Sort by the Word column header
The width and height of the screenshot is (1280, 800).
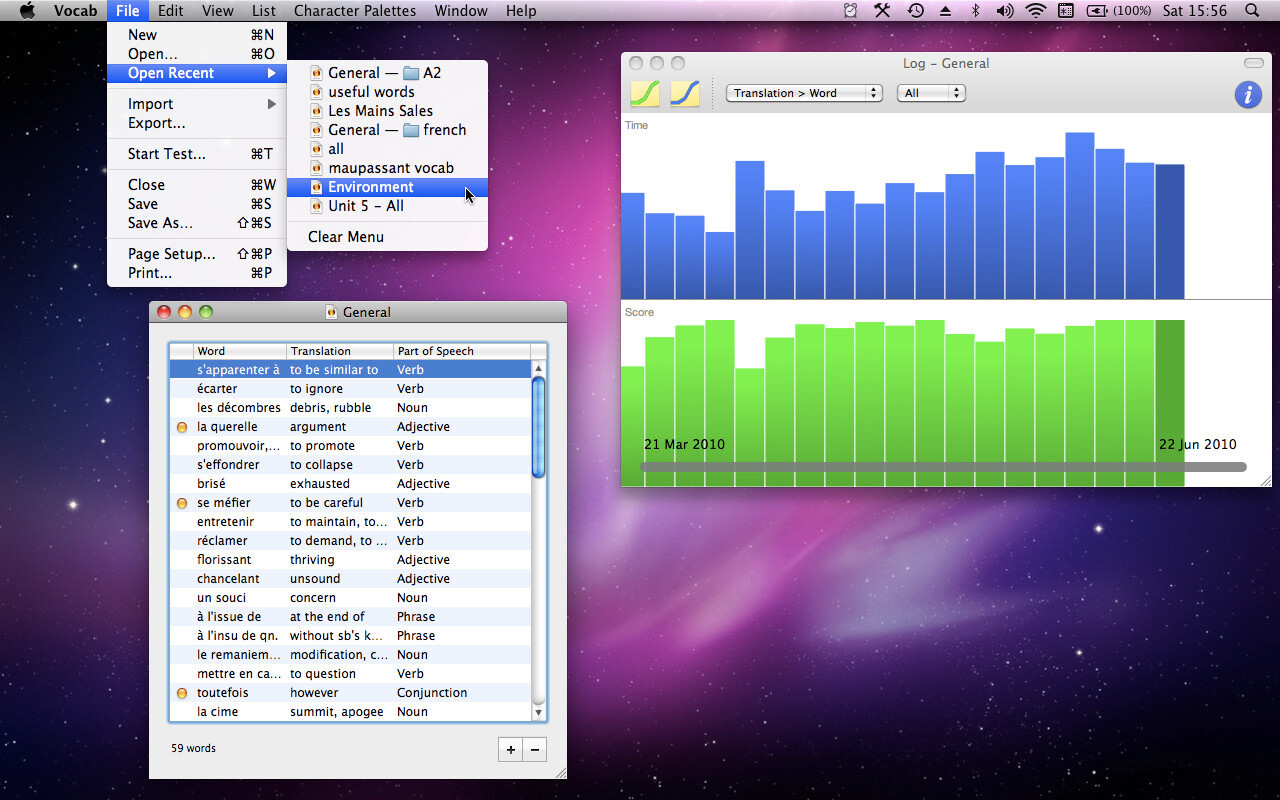coord(240,351)
